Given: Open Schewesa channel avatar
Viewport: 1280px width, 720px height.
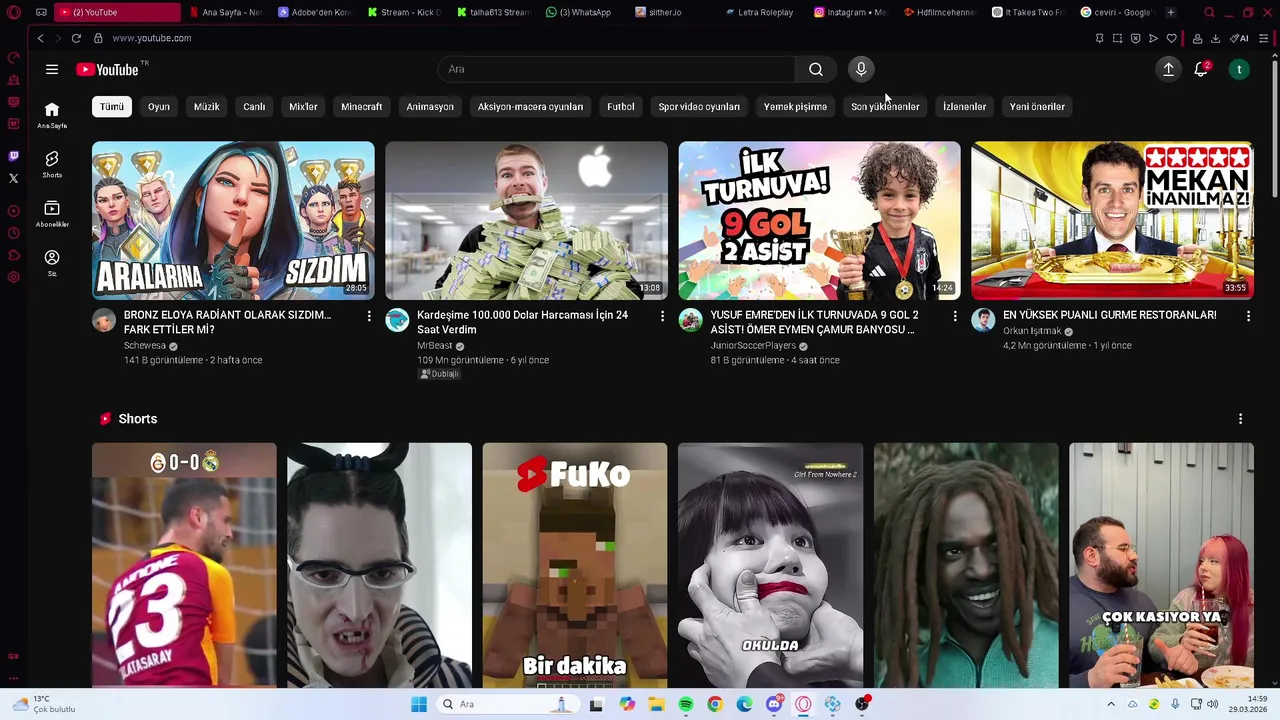Looking at the screenshot, I should [104, 320].
